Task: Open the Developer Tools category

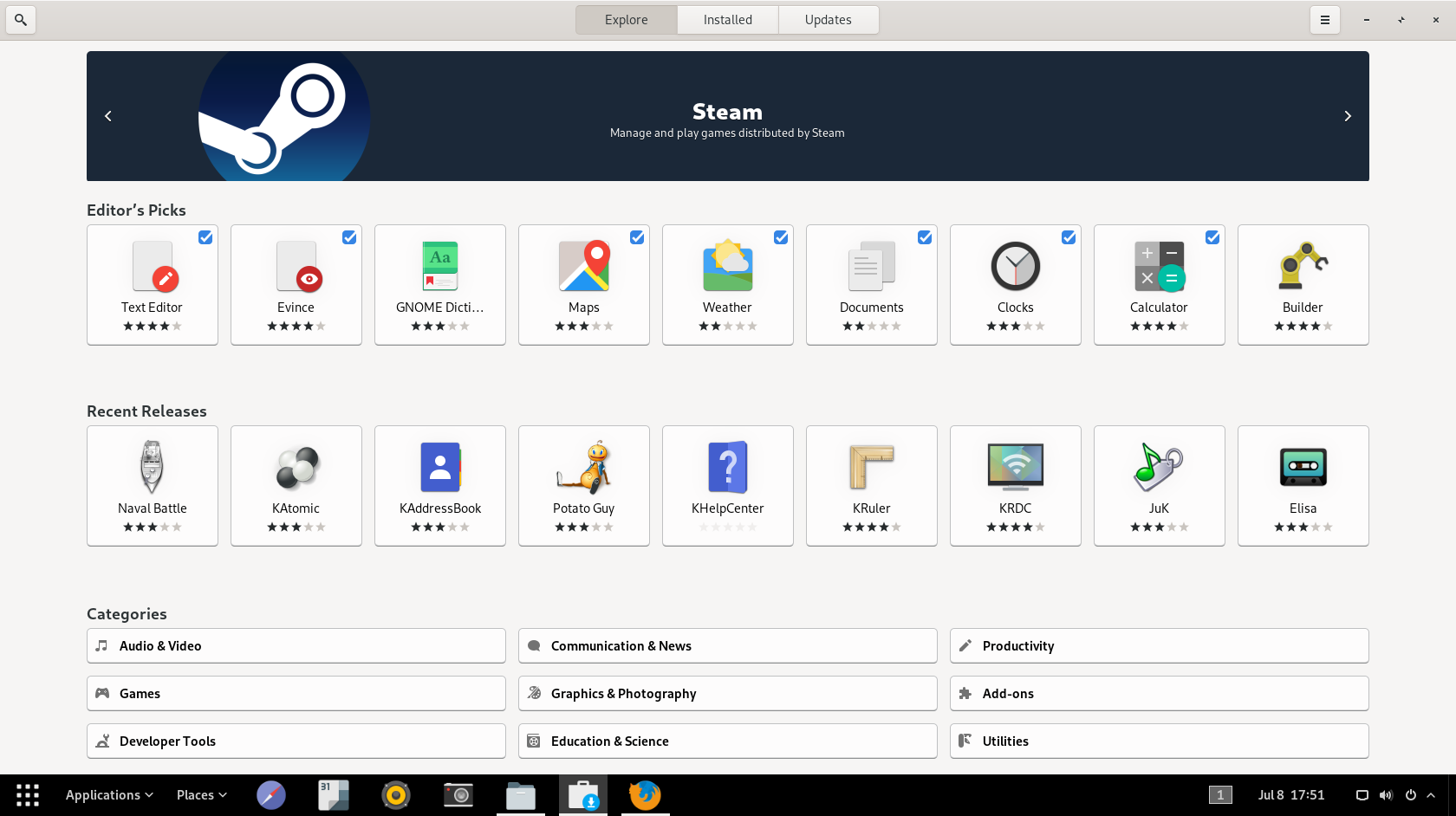Action: [296, 742]
